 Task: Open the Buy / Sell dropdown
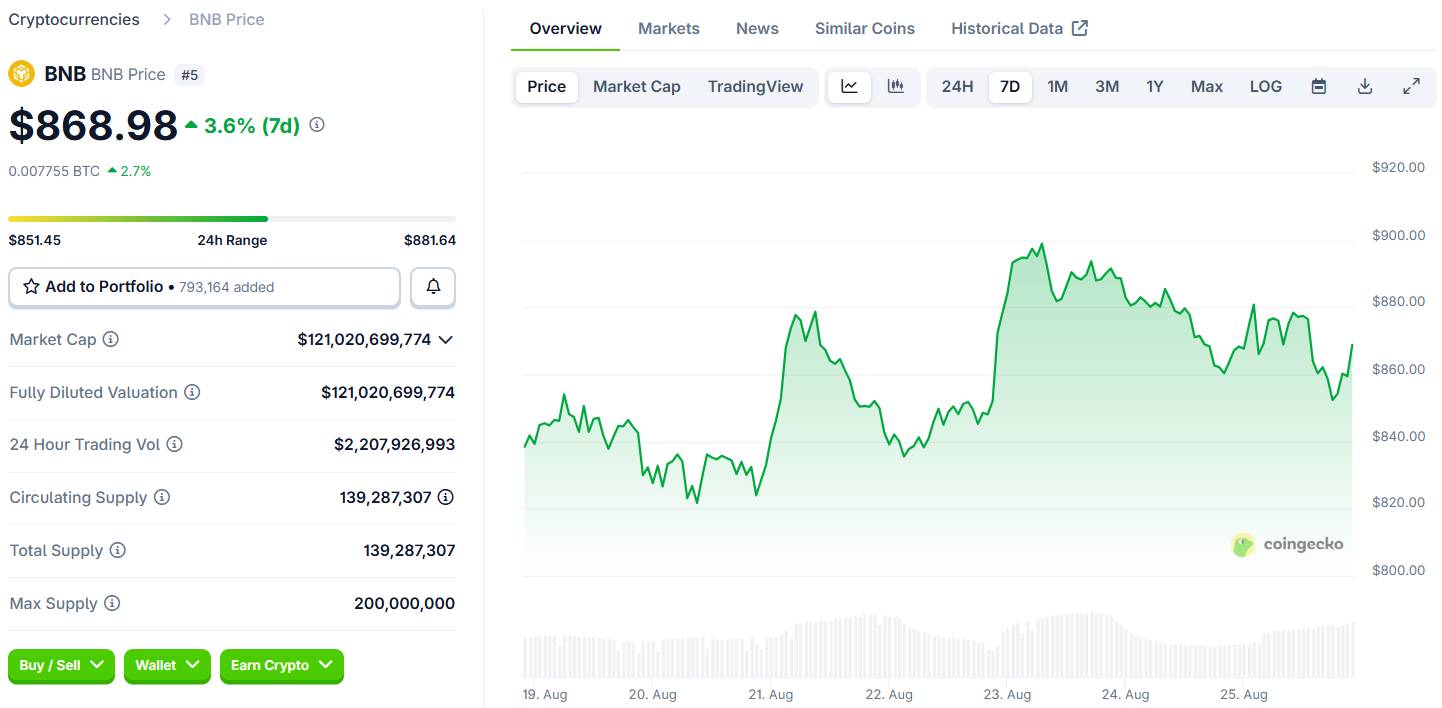[x=61, y=666]
